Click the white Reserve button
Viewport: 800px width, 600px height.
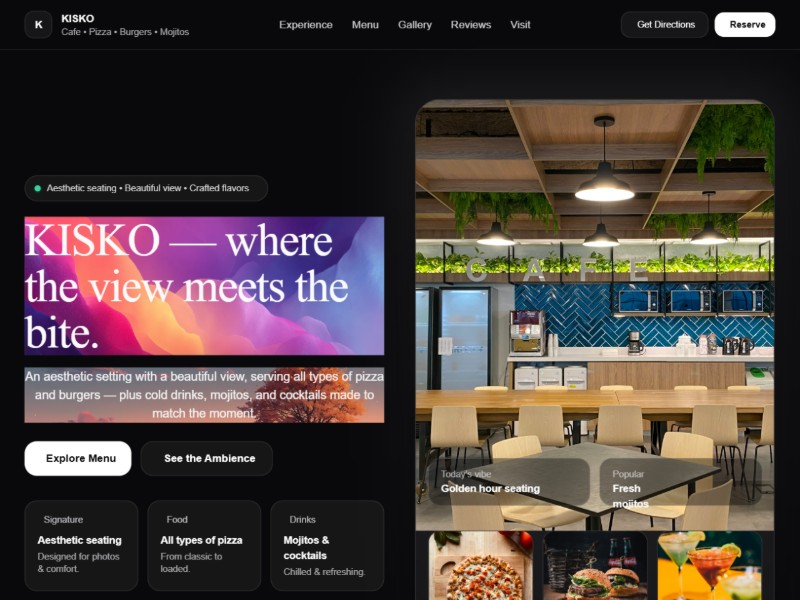[745, 24]
